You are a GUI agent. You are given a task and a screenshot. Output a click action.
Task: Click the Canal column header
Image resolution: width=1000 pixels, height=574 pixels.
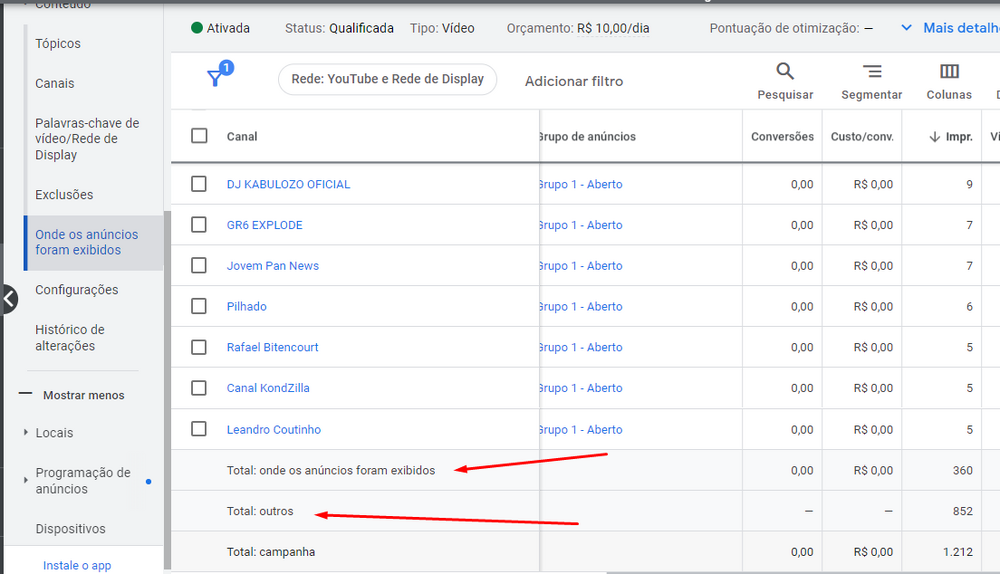242,136
